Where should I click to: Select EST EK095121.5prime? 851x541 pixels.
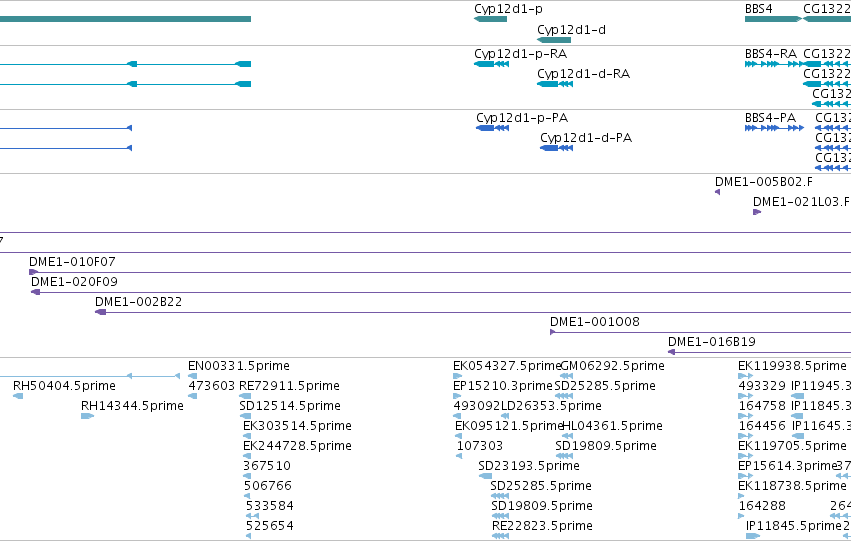coord(509,426)
